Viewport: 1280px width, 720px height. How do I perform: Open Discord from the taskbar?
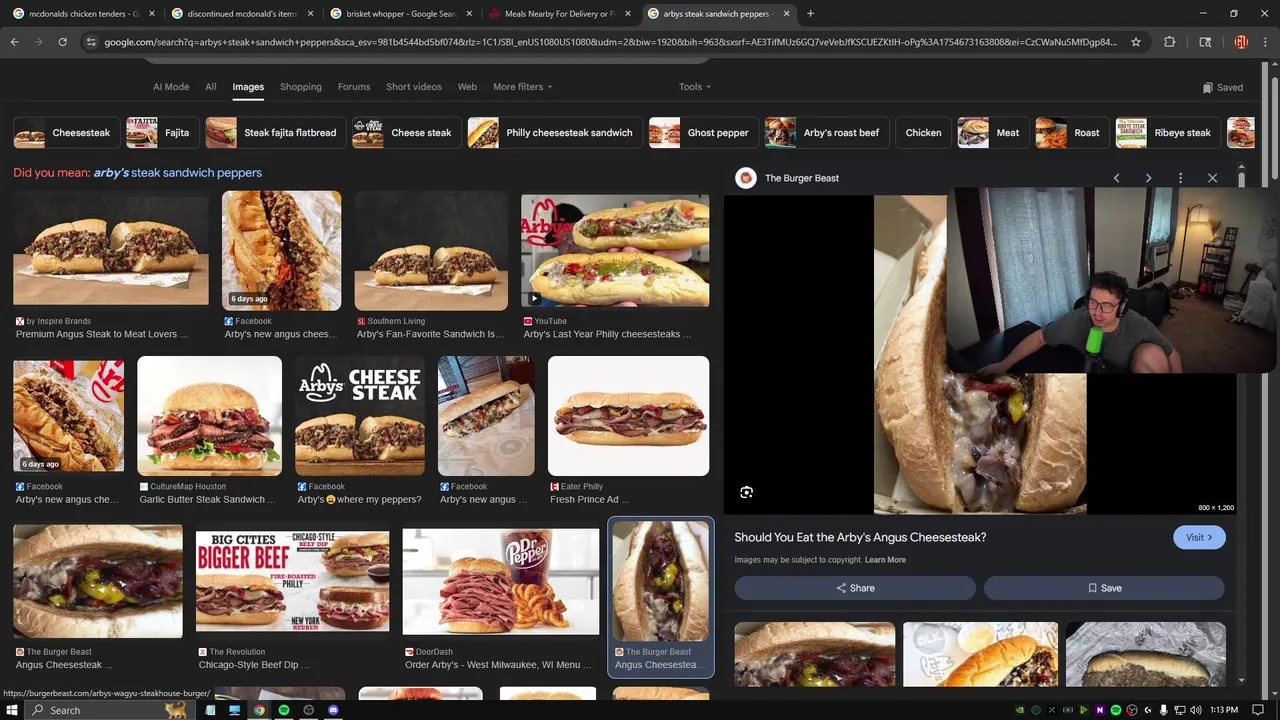[333, 710]
